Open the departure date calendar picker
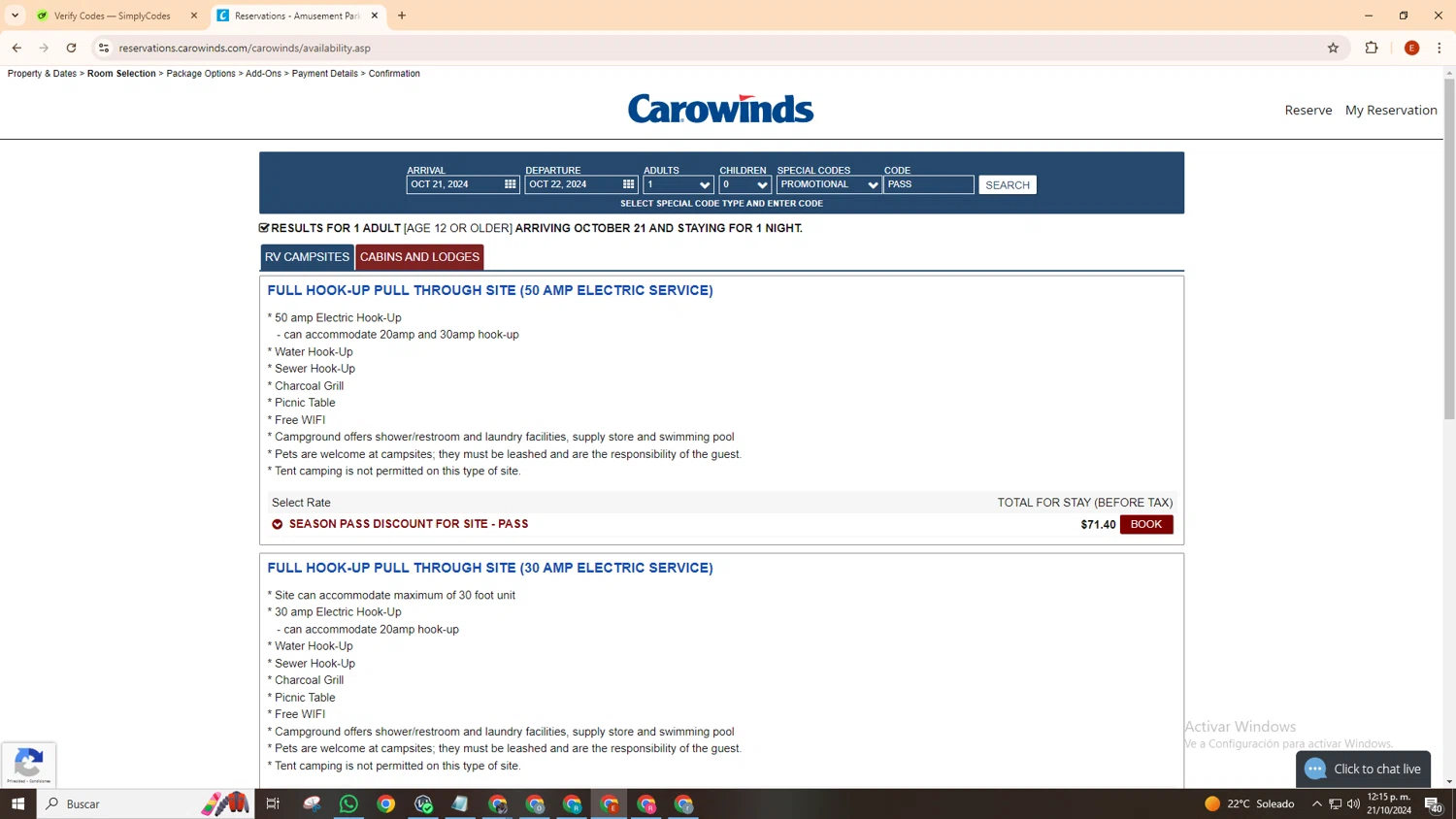This screenshot has height=819, width=1456. (x=628, y=184)
